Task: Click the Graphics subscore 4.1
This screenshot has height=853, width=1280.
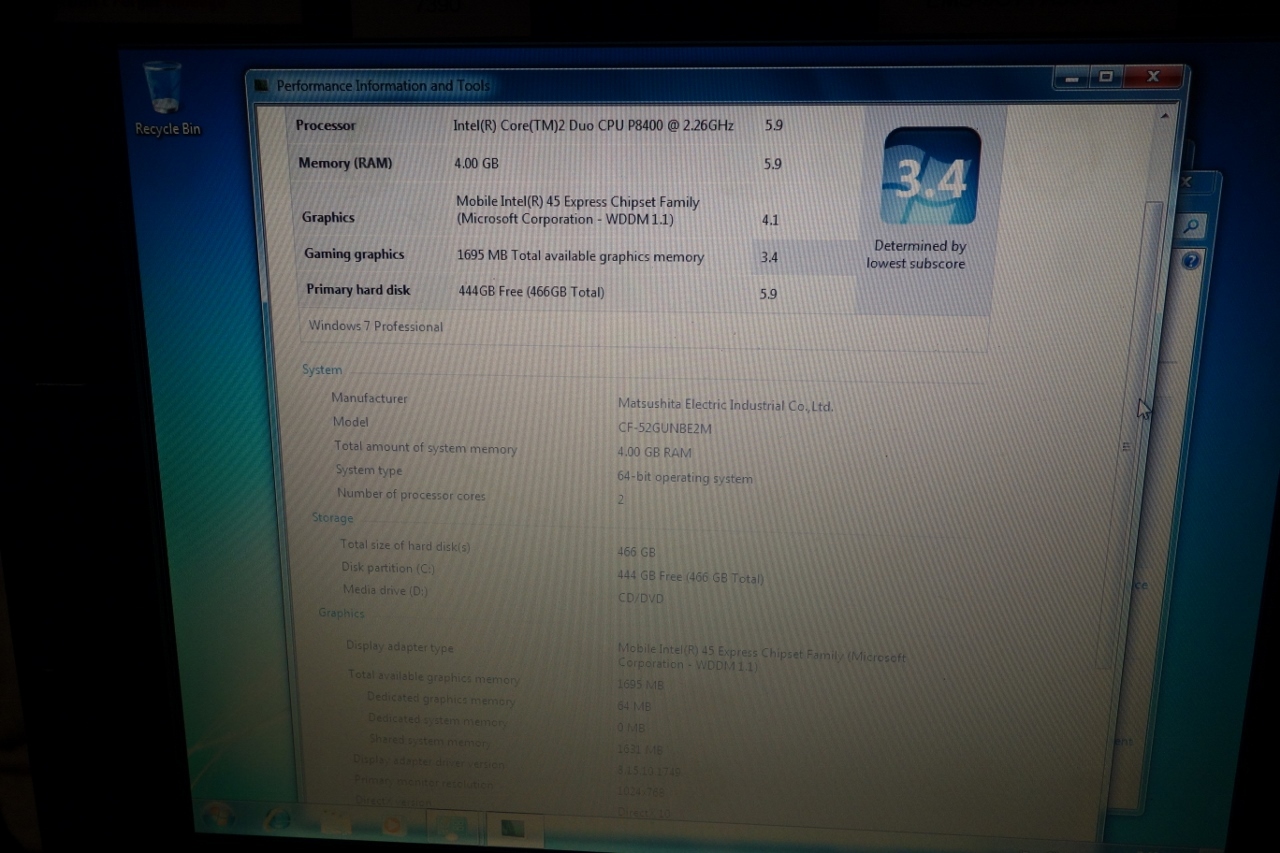Action: 769,220
